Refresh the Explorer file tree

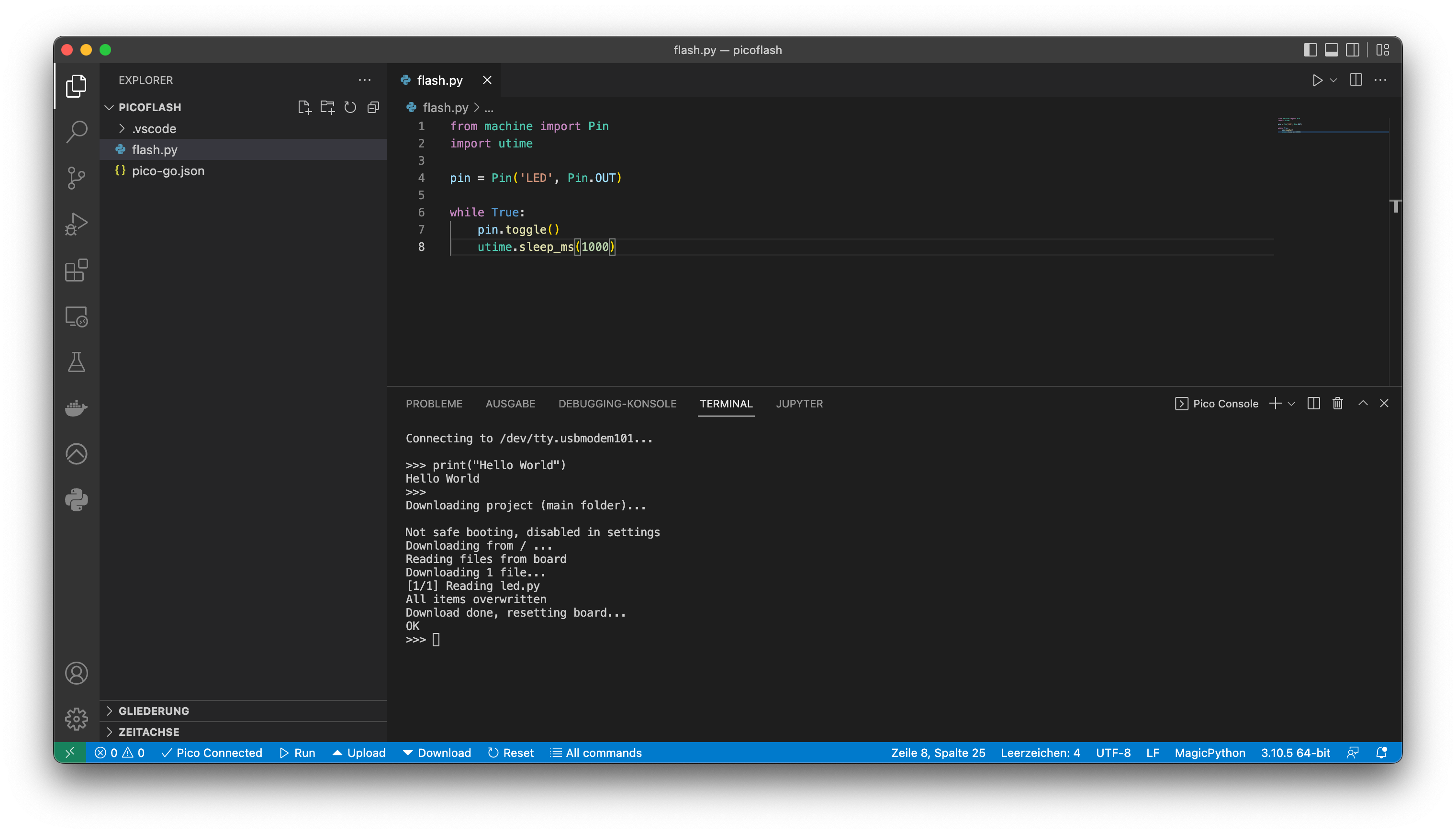(350, 107)
